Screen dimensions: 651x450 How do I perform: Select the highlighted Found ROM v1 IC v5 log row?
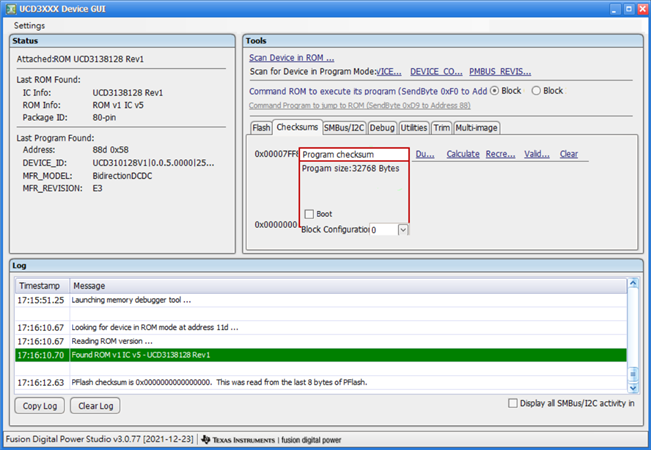[321, 355]
